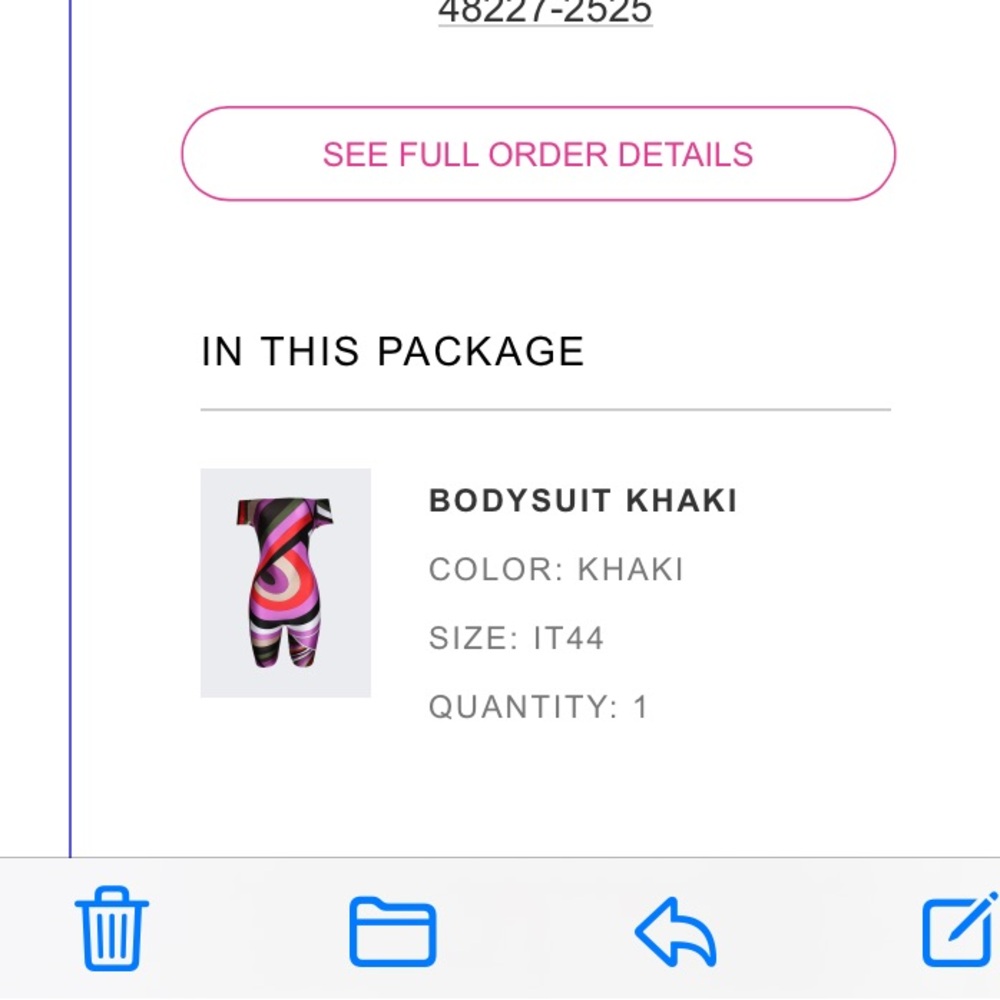Click SEE FULL ORDER DETAILS button
The width and height of the screenshot is (1000, 1000).
tap(538, 154)
